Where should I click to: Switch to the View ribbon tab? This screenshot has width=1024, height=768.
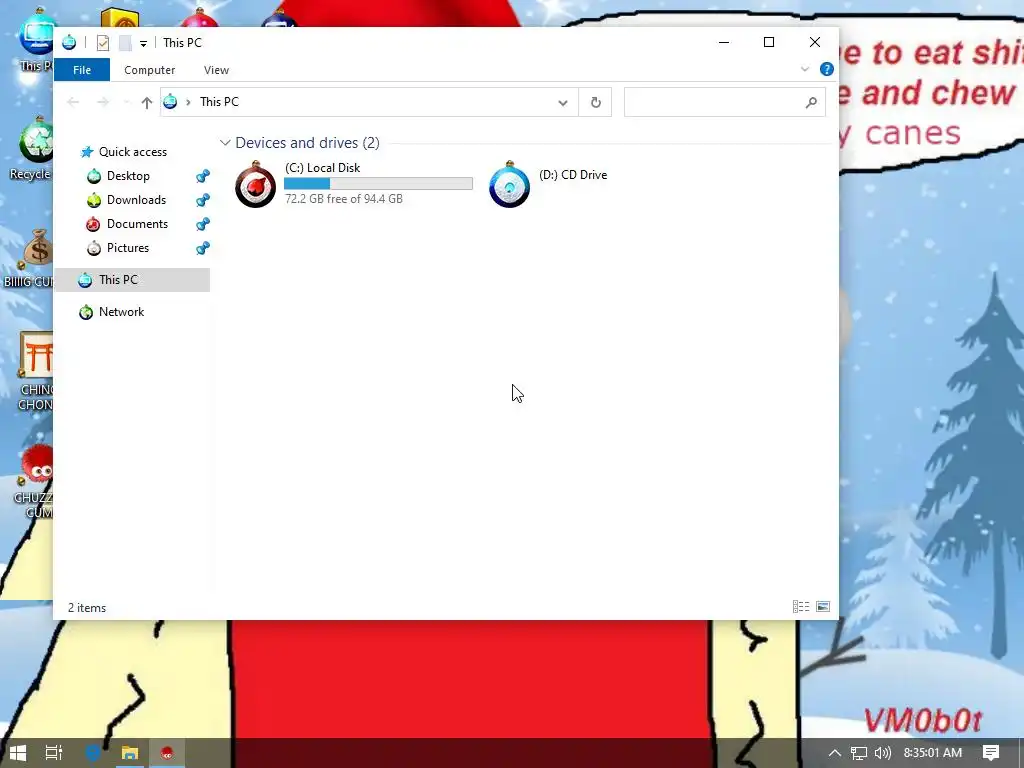216,70
